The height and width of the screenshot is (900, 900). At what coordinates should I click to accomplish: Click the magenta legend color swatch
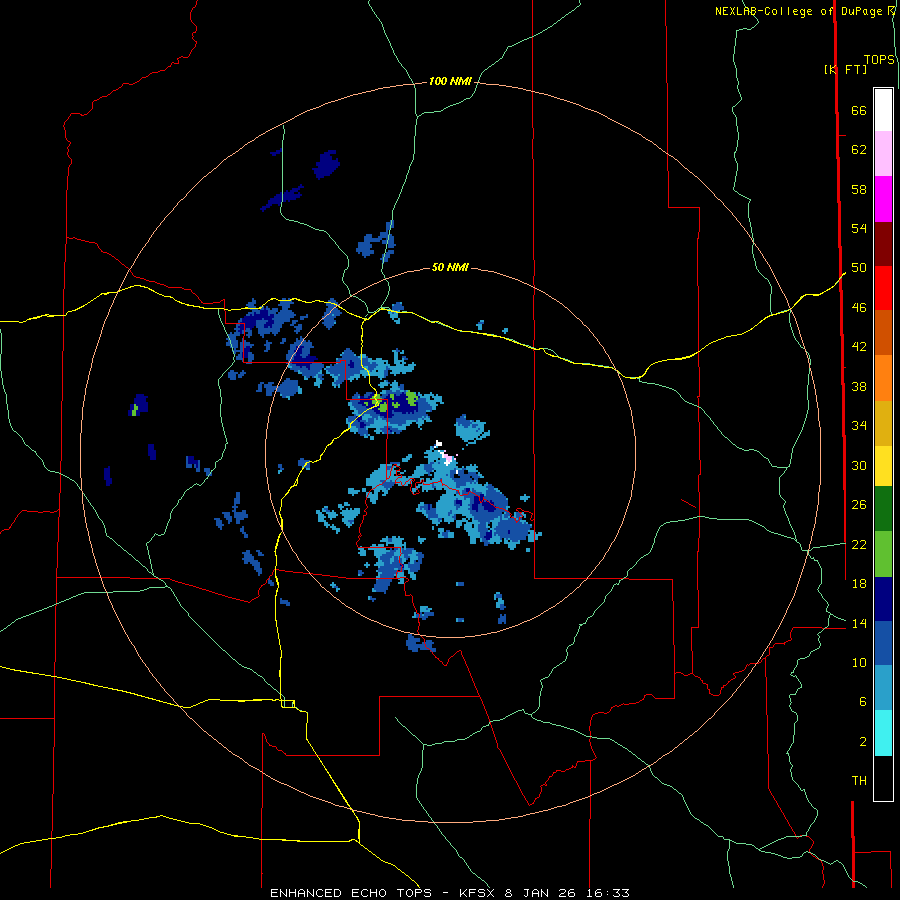click(x=883, y=199)
